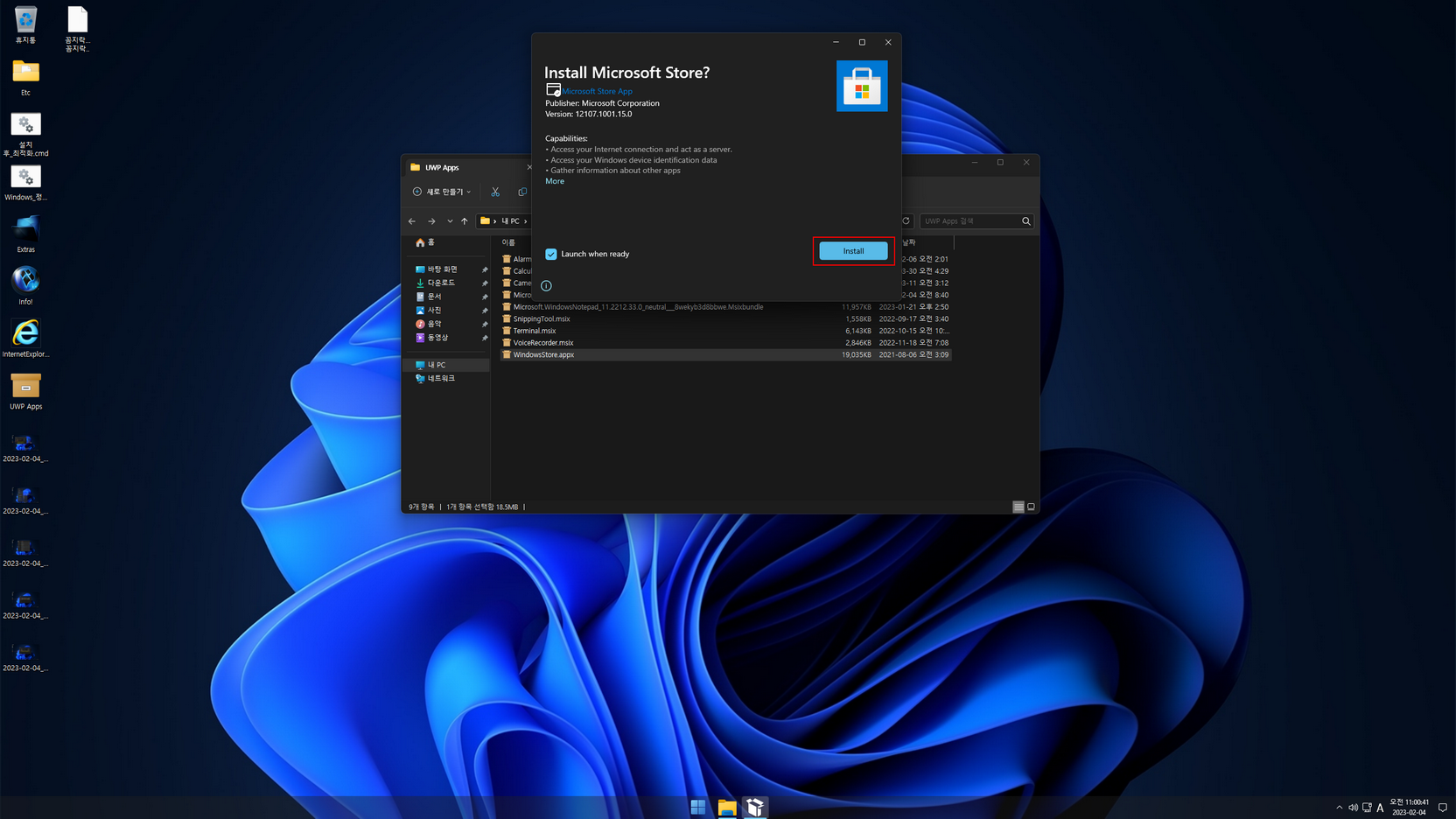Switch Explorer to large thumbnails view icon
The width and height of the screenshot is (1456, 819).
point(1031,507)
